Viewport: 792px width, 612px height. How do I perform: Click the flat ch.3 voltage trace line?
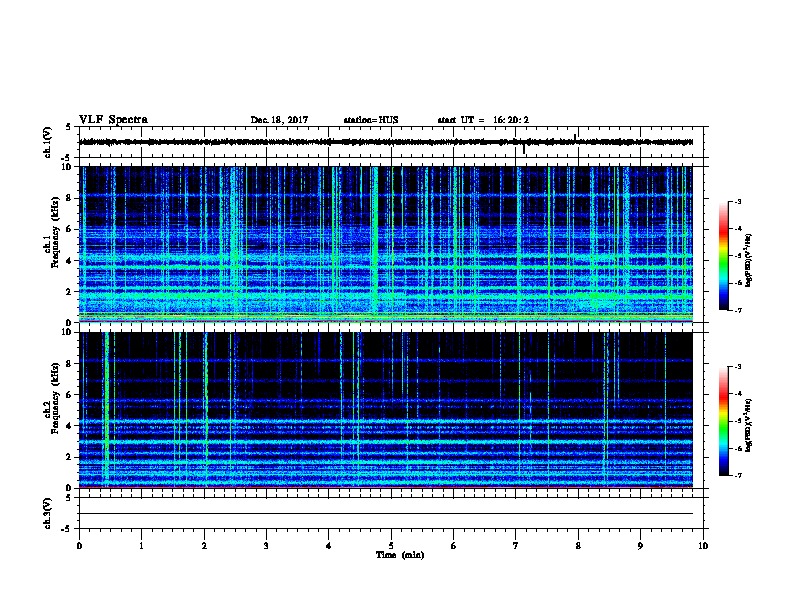(x=386, y=514)
